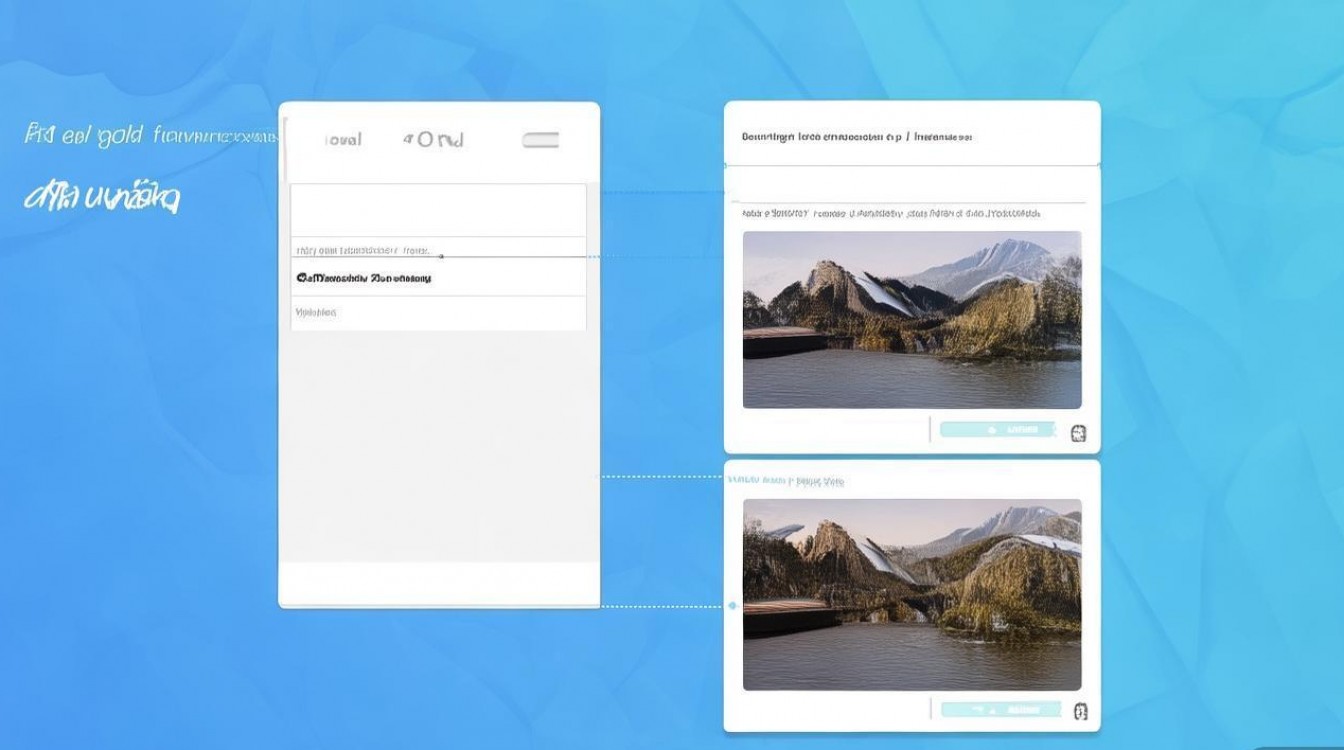Select the bold text row in the left panel
This screenshot has width=1344, height=750.
[364, 278]
